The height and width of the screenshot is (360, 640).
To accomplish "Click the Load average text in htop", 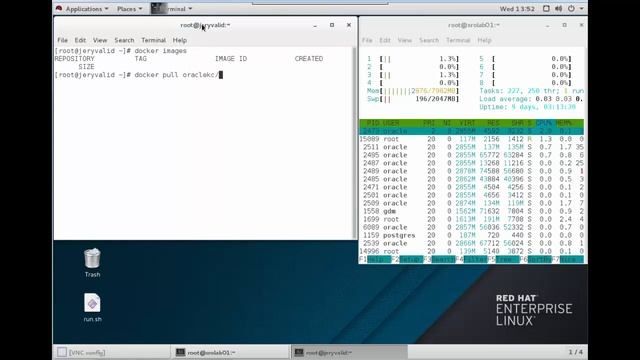I will (x=531, y=99).
